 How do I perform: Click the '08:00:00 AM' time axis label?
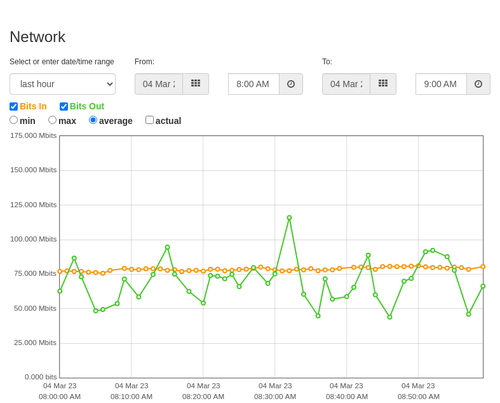point(60,397)
